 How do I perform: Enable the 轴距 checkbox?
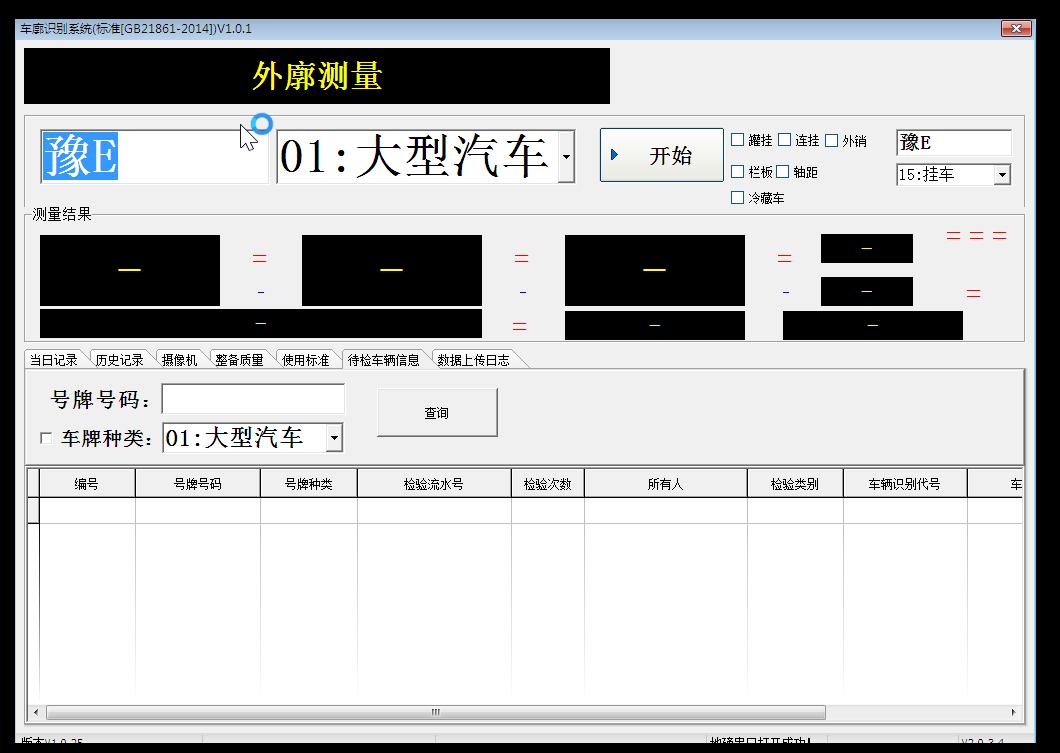pyautogui.click(x=783, y=172)
